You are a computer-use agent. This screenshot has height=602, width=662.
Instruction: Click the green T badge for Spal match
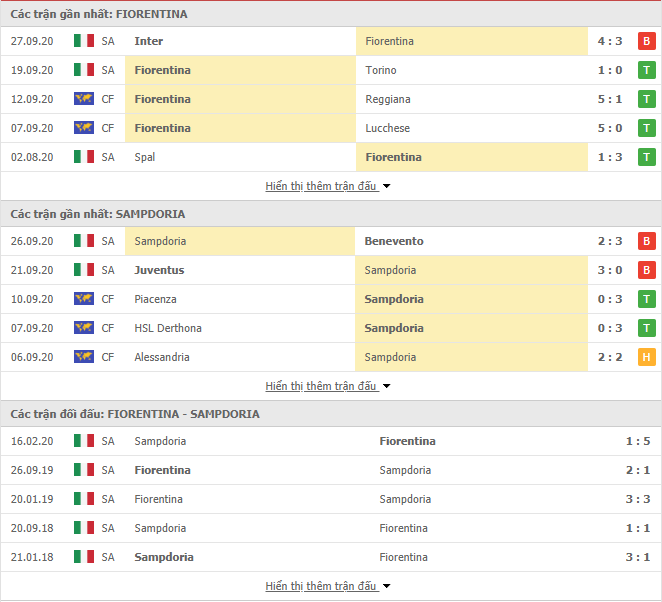646,157
